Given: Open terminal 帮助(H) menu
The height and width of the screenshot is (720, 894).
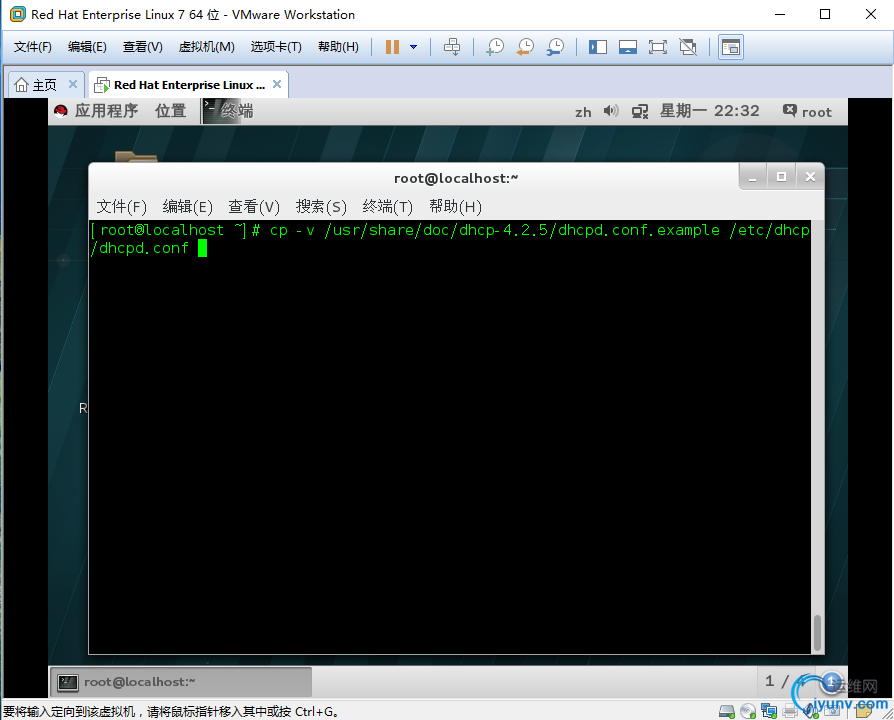Looking at the screenshot, I should point(455,206).
